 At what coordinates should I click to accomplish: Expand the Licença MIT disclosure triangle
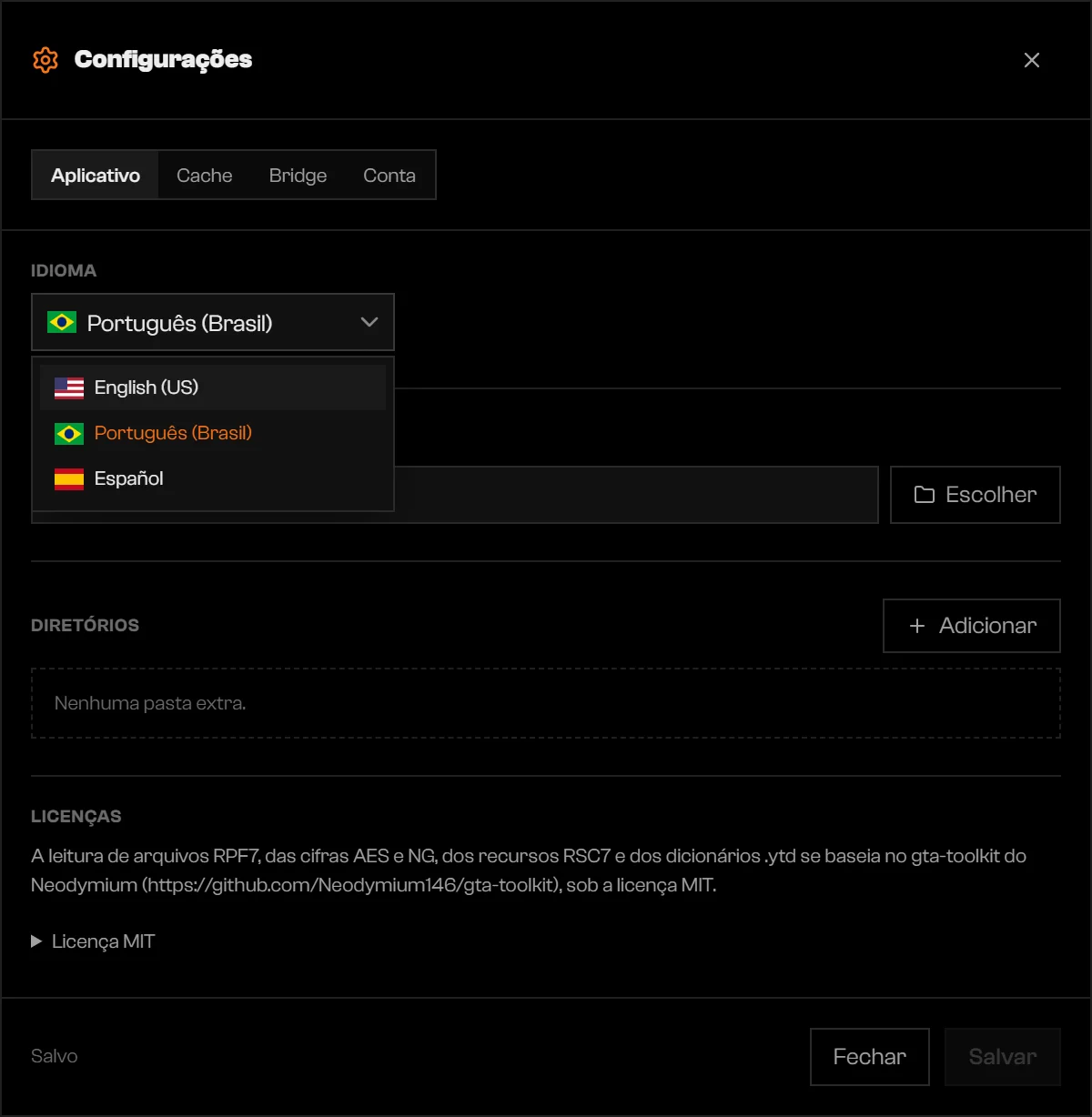coord(36,941)
